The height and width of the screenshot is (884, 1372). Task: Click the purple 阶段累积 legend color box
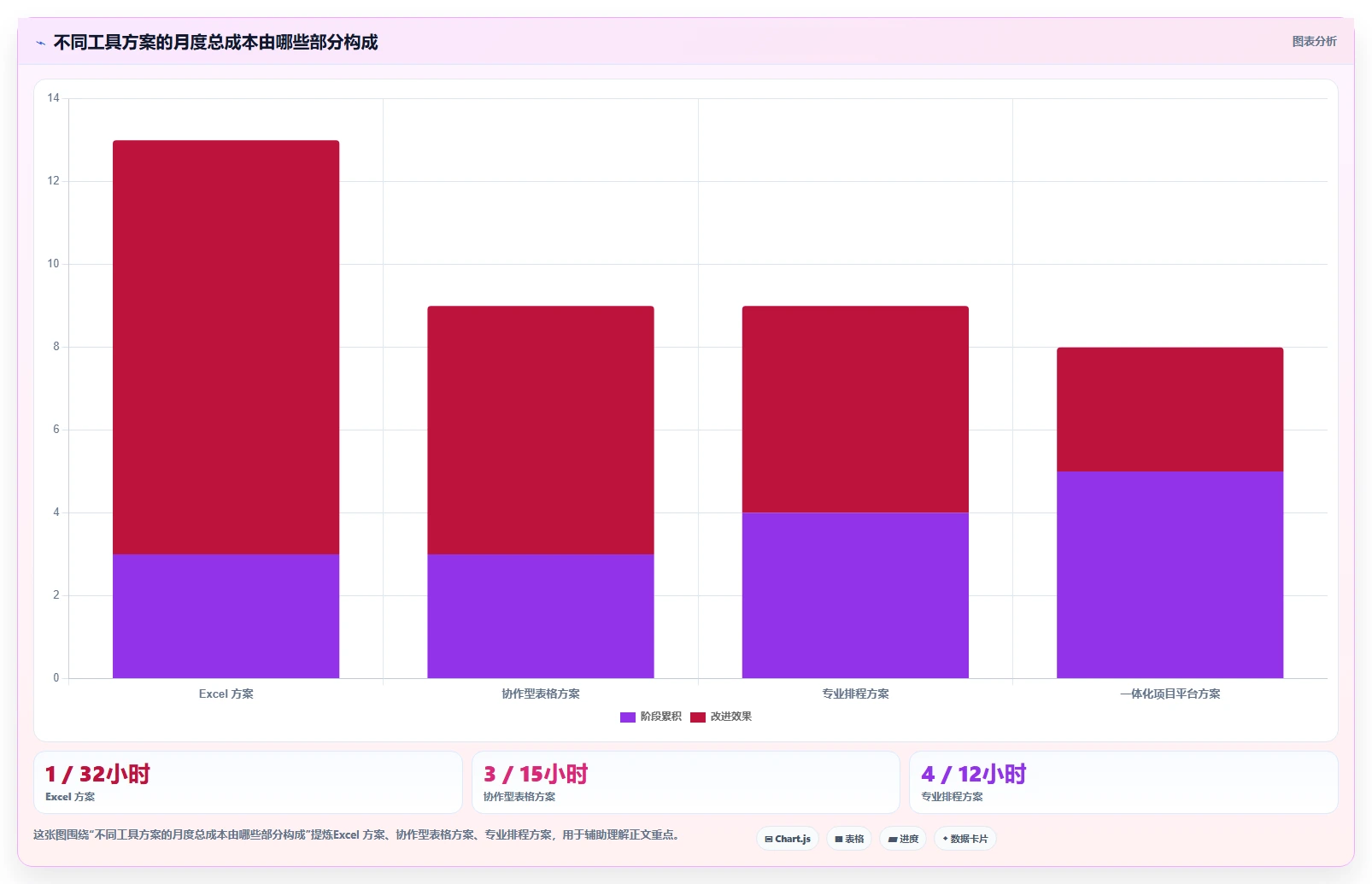coord(628,717)
